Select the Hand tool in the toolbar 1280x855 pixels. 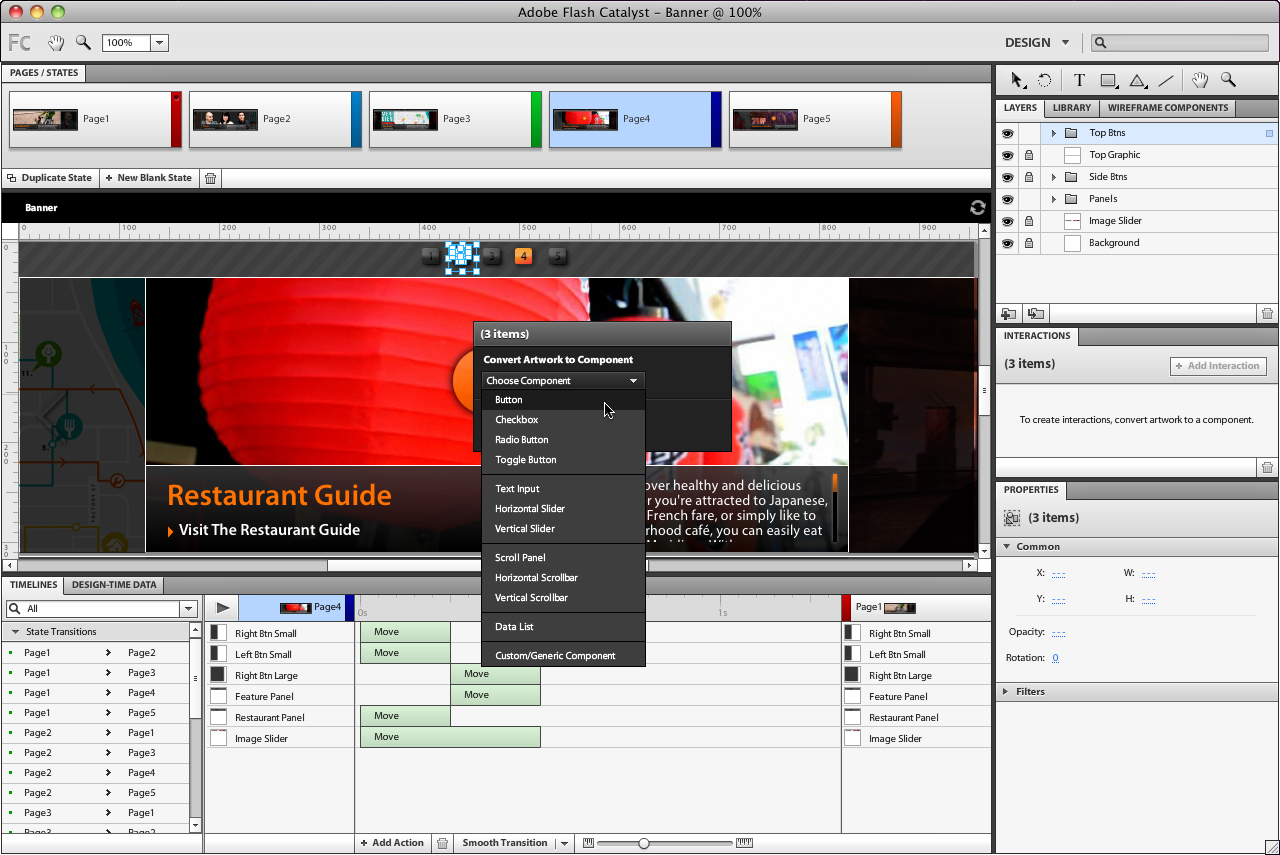pyautogui.click(x=1199, y=79)
